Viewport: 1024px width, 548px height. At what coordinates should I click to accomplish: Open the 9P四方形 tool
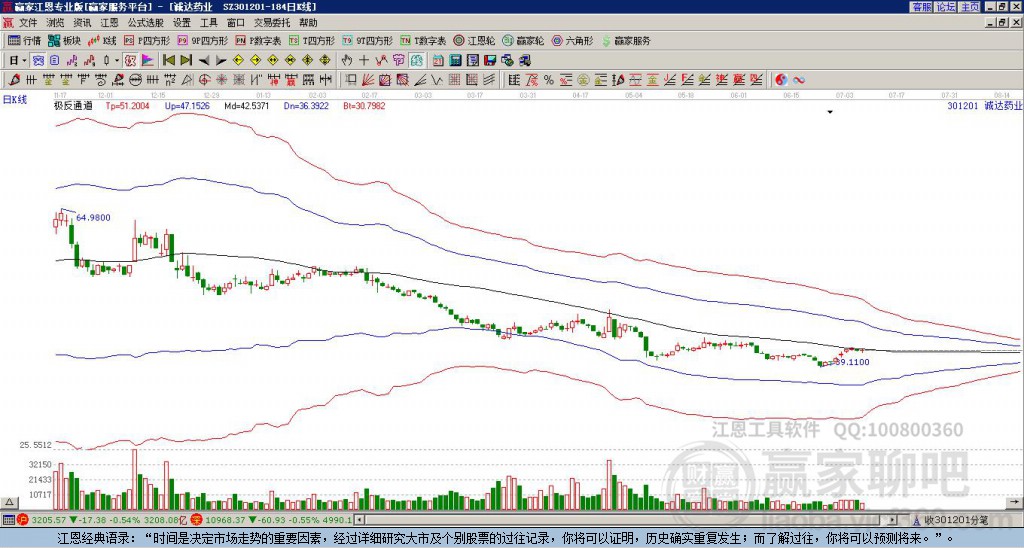click(202, 40)
